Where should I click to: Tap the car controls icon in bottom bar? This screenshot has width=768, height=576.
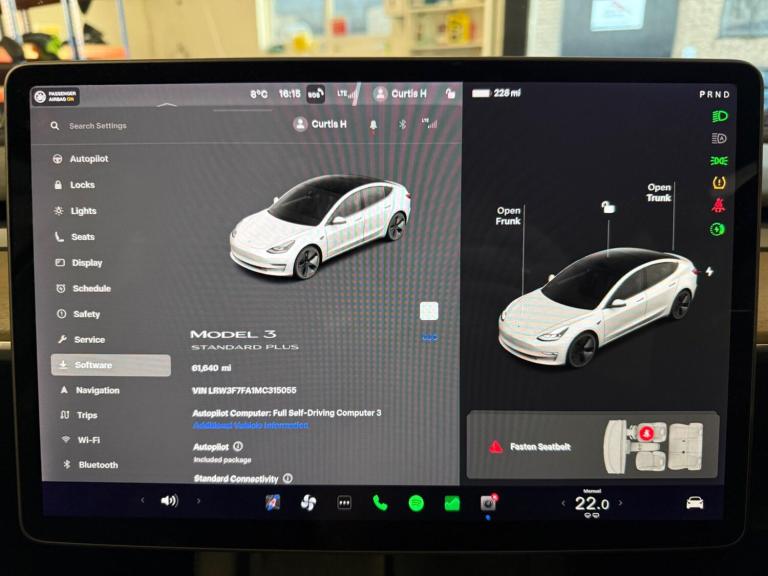(x=694, y=503)
